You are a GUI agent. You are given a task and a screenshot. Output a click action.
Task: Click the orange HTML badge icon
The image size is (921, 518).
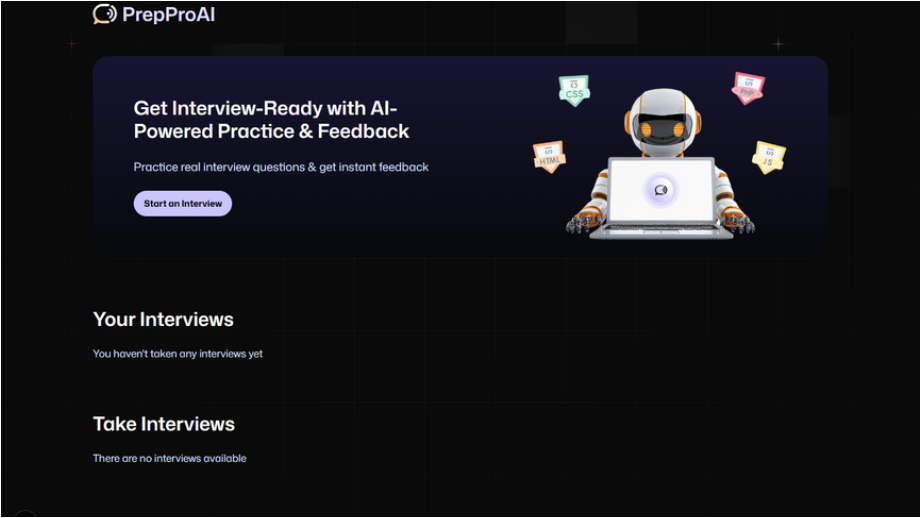[549, 156]
